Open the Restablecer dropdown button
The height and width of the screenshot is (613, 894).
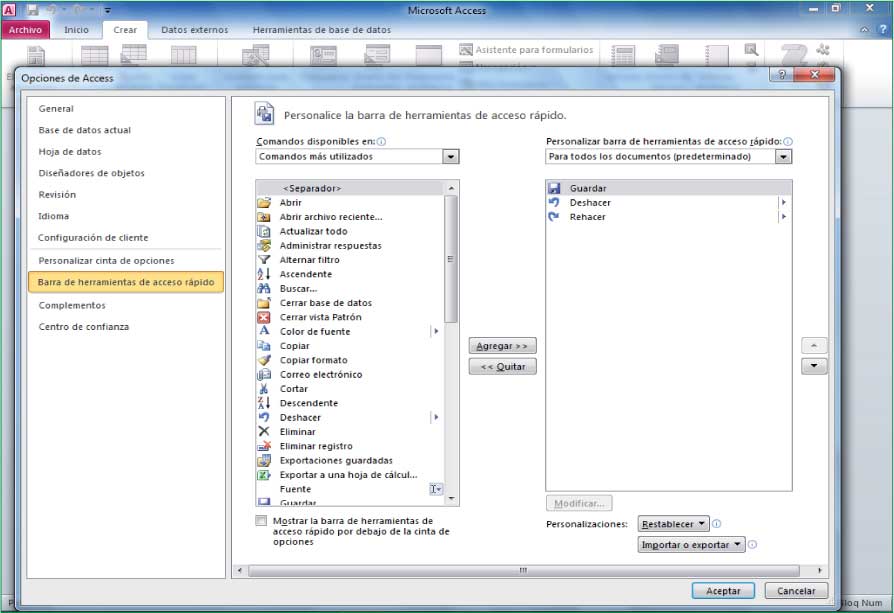click(673, 523)
